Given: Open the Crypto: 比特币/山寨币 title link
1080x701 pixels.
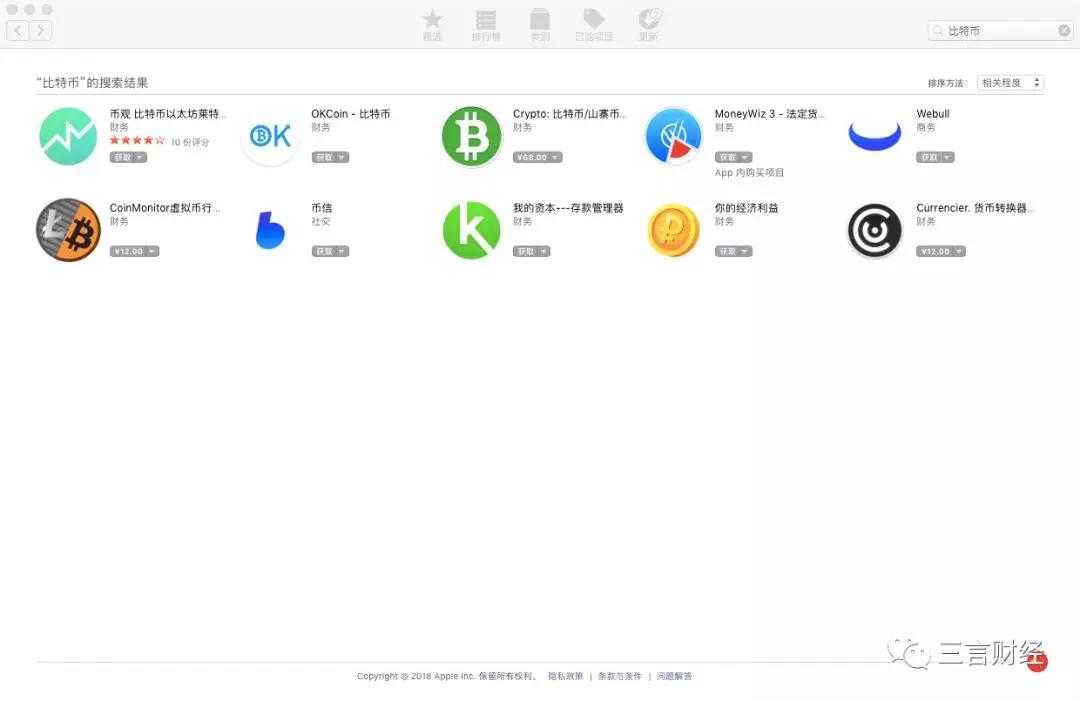Looking at the screenshot, I should (570, 114).
